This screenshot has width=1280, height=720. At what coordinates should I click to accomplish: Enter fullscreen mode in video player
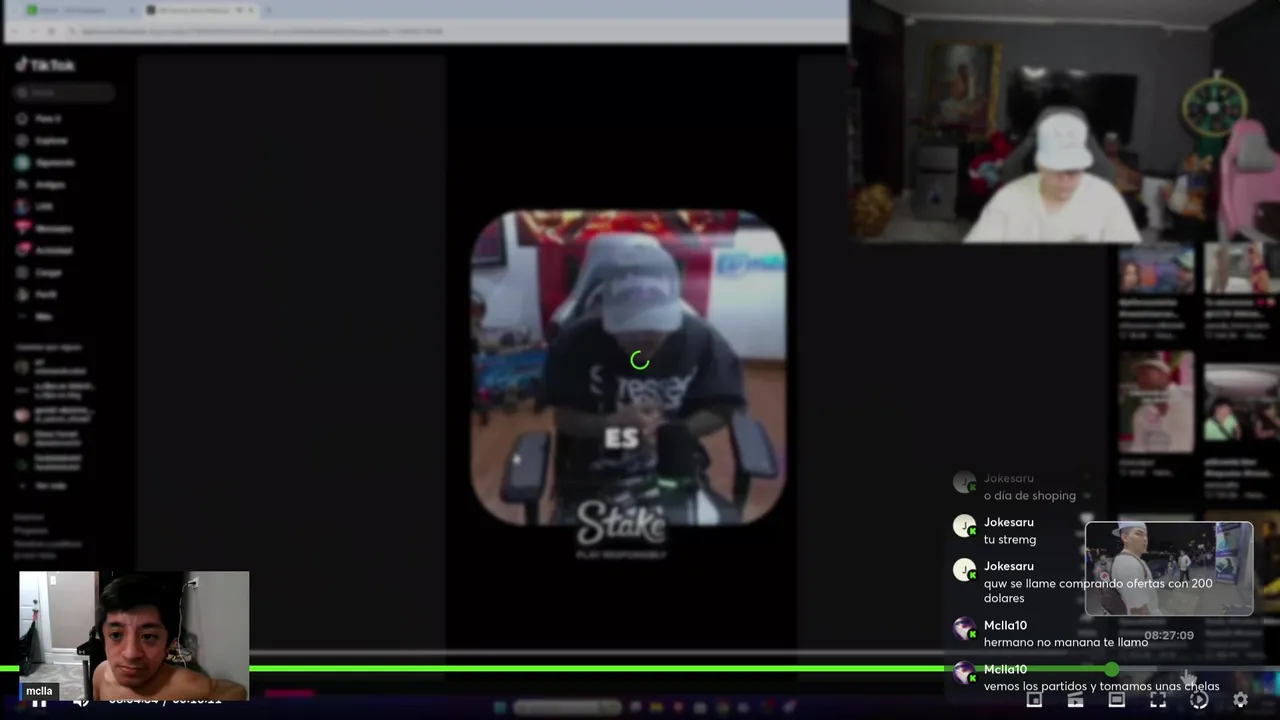(1157, 700)
